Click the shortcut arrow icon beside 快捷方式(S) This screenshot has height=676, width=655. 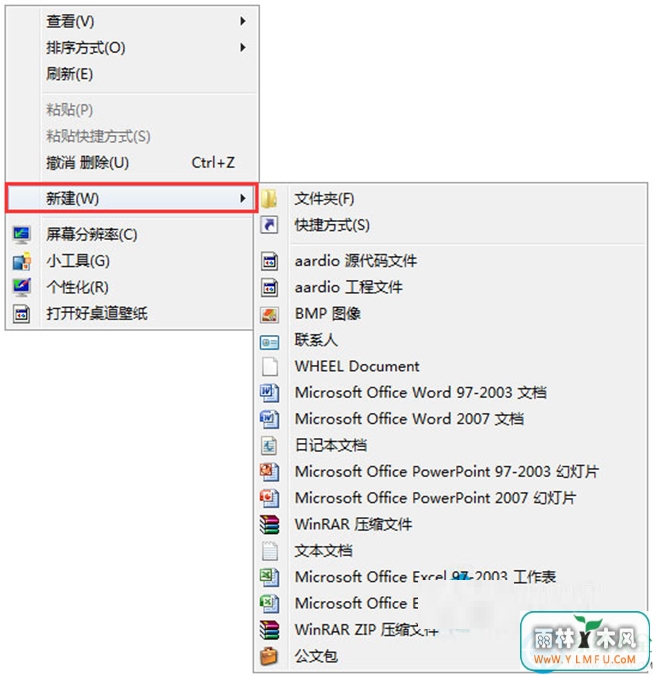[x=270, y=225]
